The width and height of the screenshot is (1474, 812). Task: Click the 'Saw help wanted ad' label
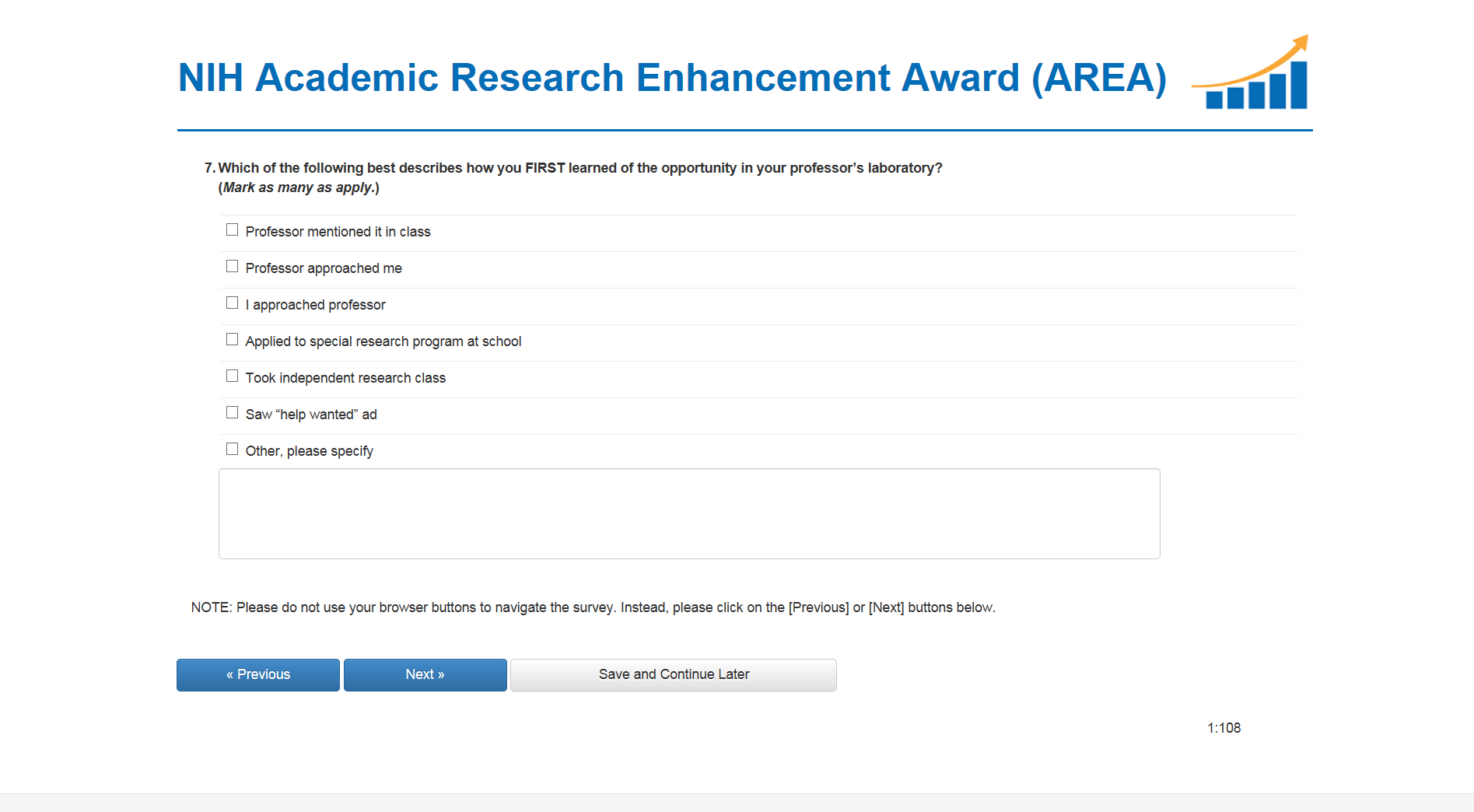click(x=311, y=415)
